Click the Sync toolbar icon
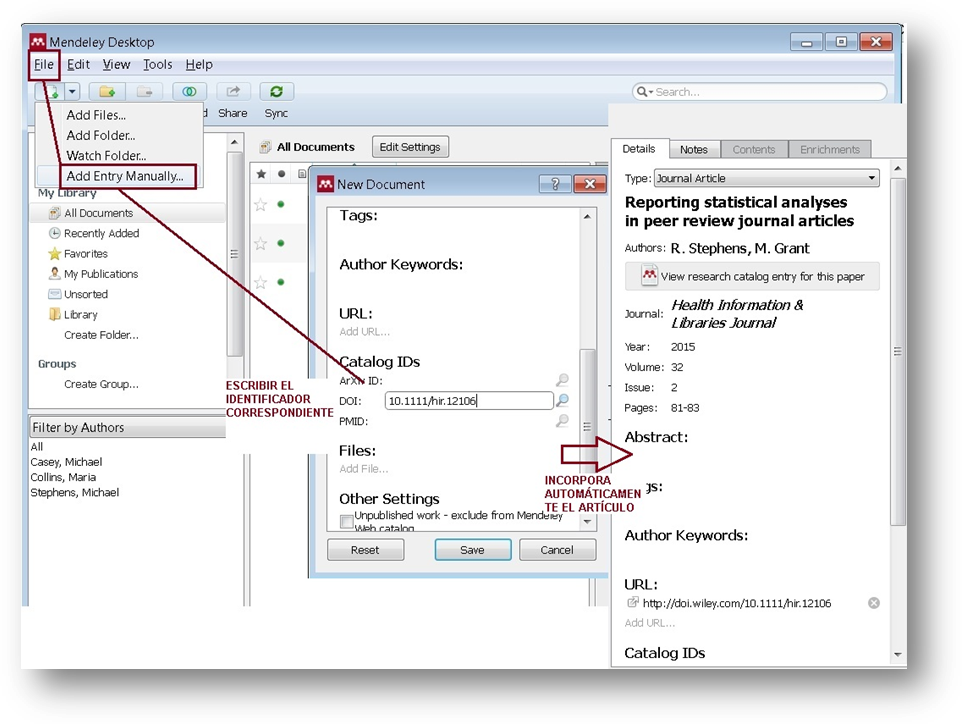 [276, 92]
